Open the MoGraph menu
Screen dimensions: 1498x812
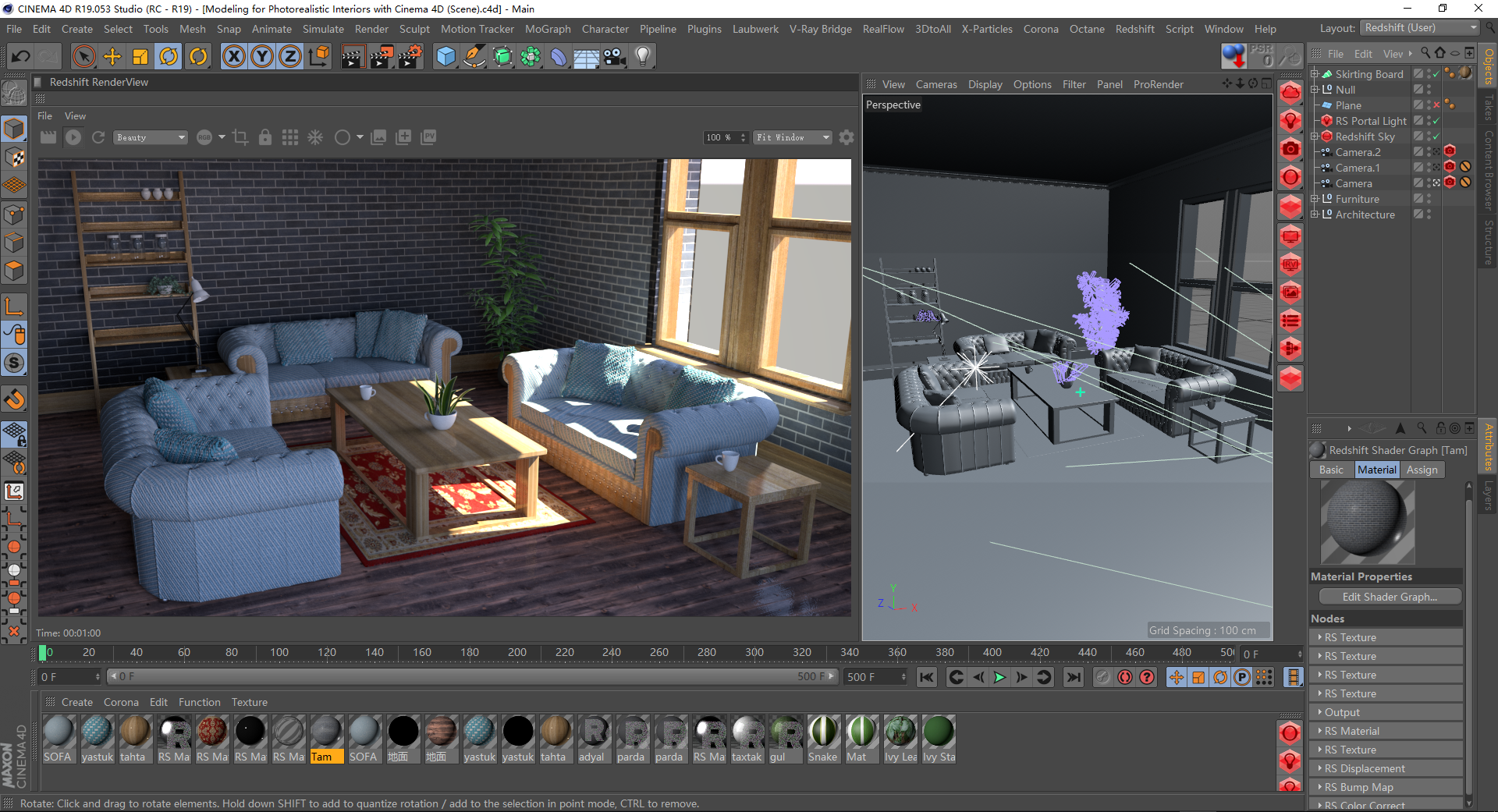tap(548, 29)
